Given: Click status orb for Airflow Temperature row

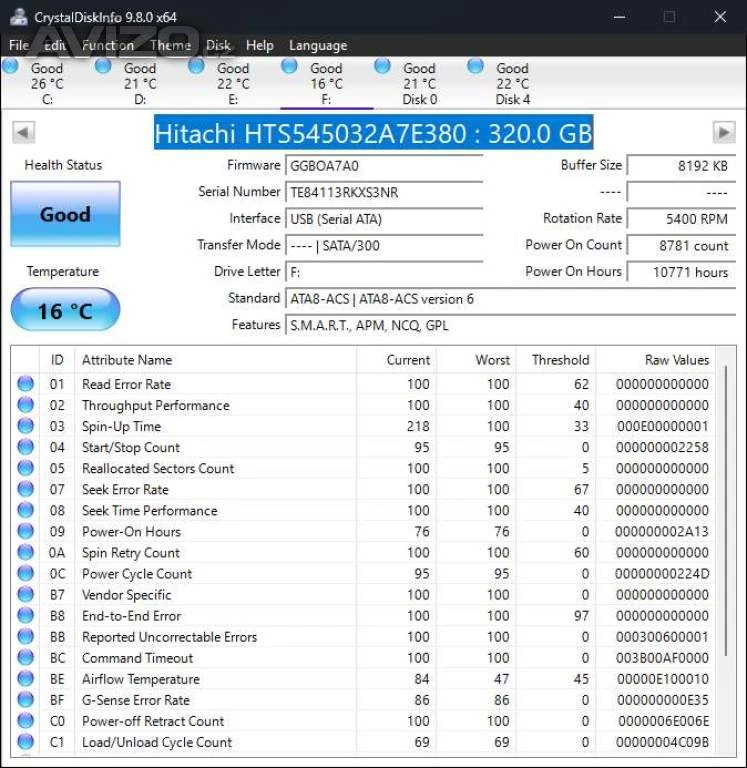Looking at the screenshot, I should pyautogui.click(x=26, y=679).
